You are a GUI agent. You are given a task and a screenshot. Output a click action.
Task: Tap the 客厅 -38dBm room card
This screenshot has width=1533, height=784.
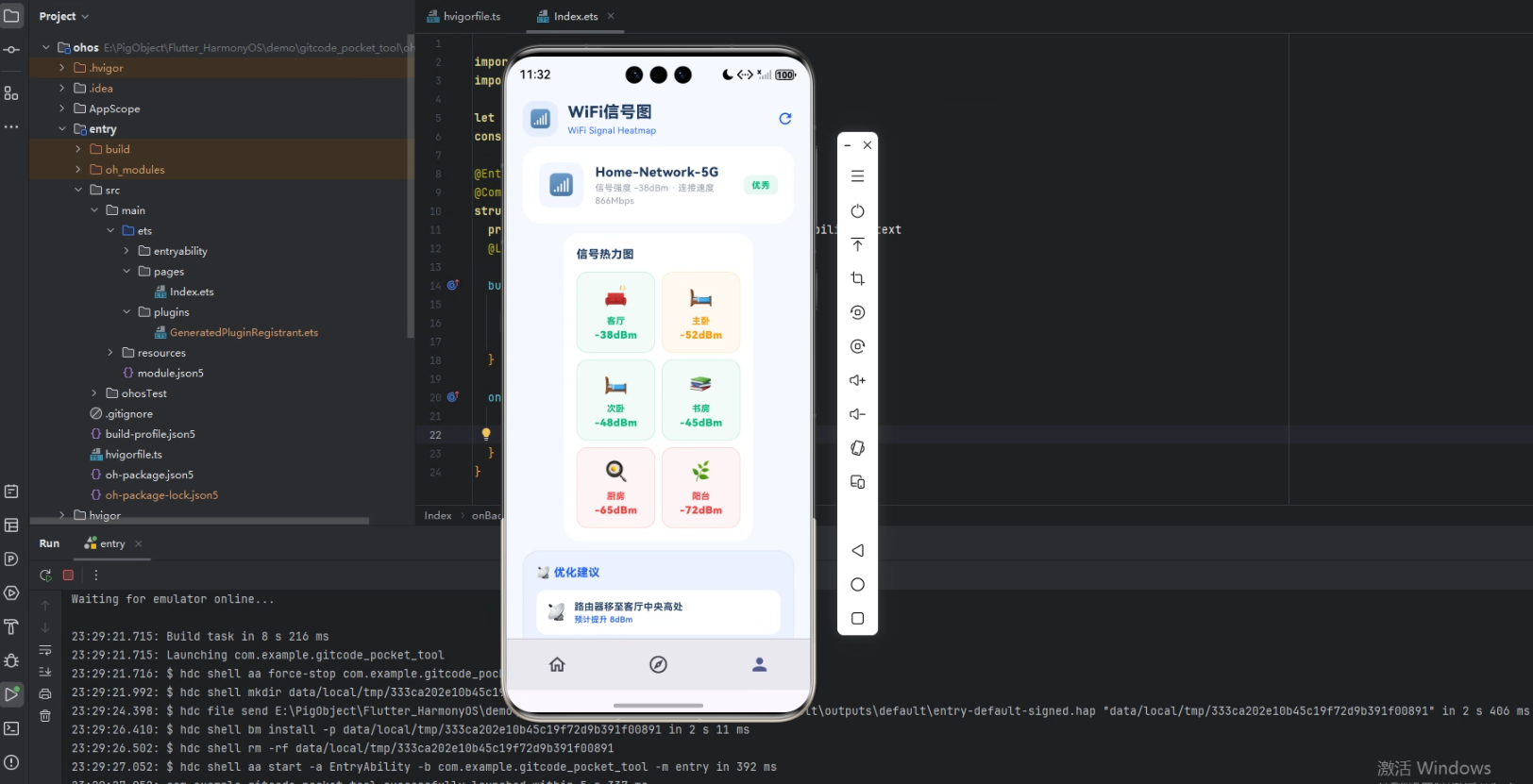pos(615,312)
